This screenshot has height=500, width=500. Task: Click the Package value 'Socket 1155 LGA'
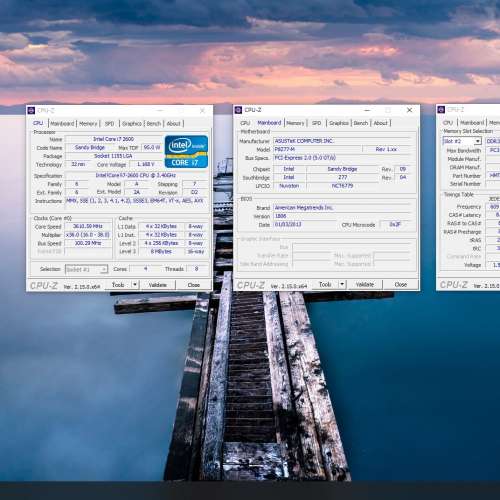click(113, 156)
